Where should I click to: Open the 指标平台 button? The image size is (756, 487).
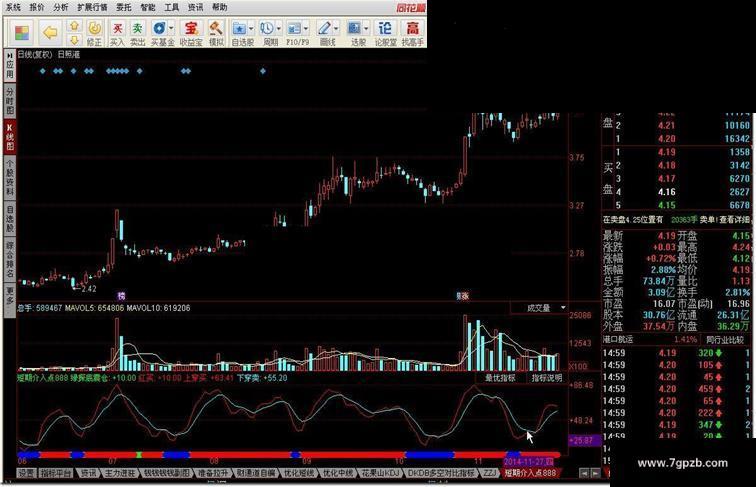[x=55, y=473]
